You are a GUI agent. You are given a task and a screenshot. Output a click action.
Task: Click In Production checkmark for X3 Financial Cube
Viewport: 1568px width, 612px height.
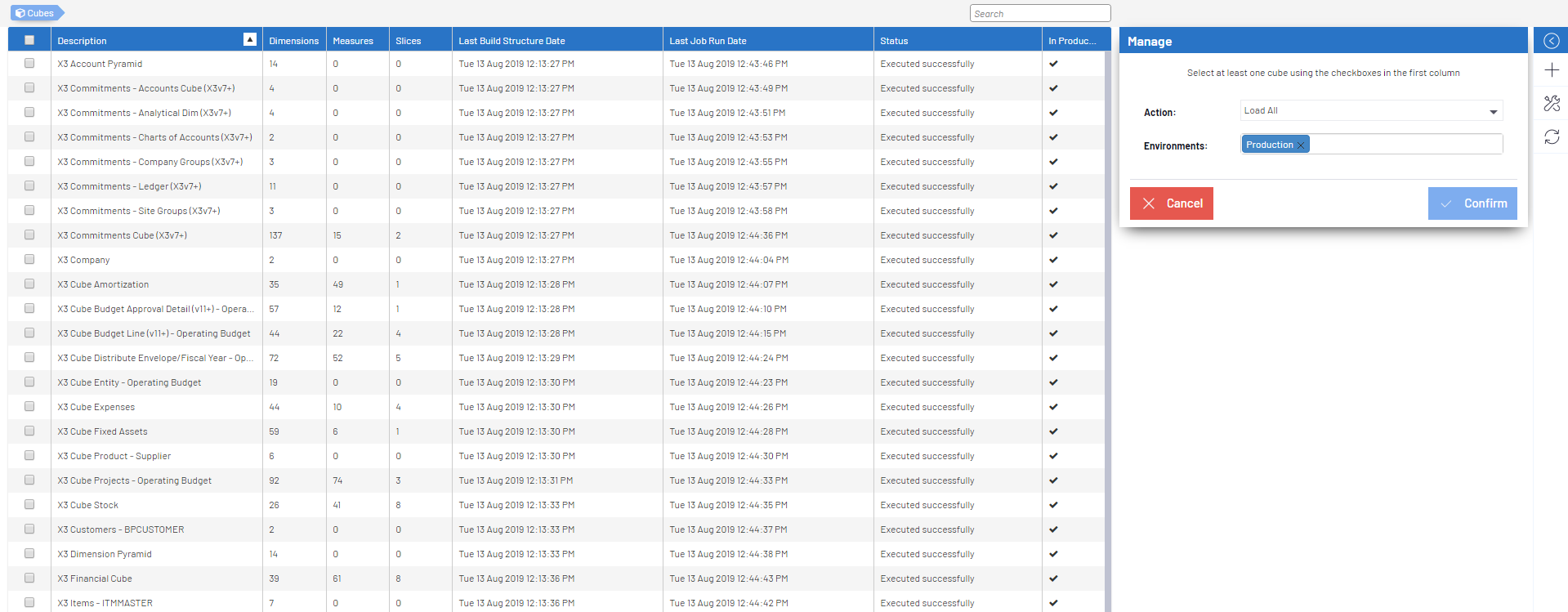point(1053,578)
